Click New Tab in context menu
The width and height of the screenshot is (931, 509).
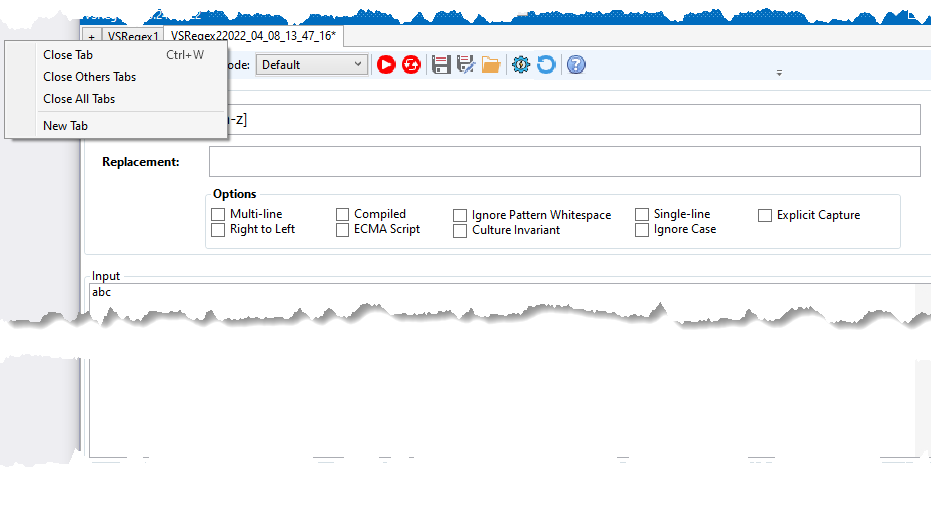coord(65,126)
